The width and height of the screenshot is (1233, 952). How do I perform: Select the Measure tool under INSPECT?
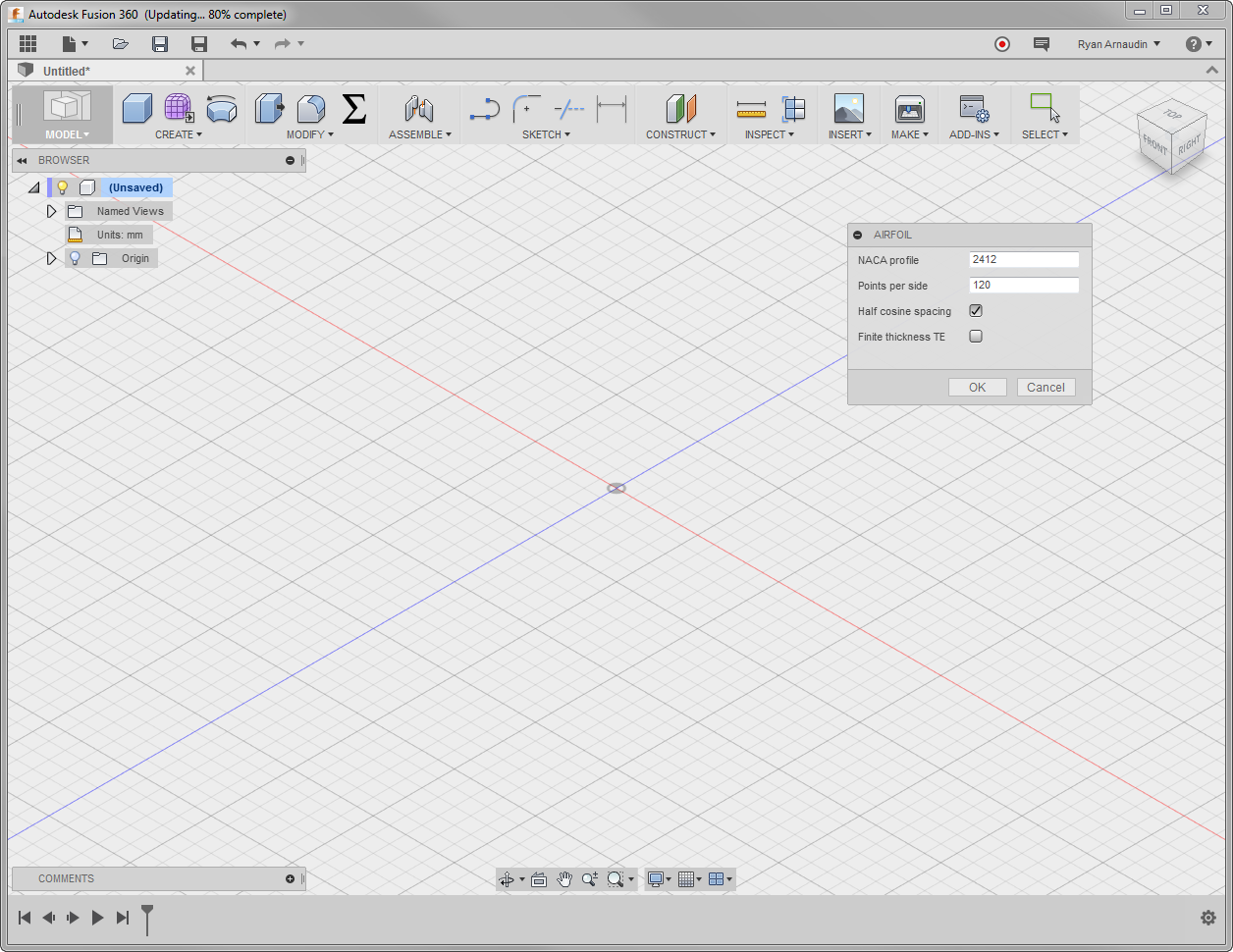click(752, 108)
